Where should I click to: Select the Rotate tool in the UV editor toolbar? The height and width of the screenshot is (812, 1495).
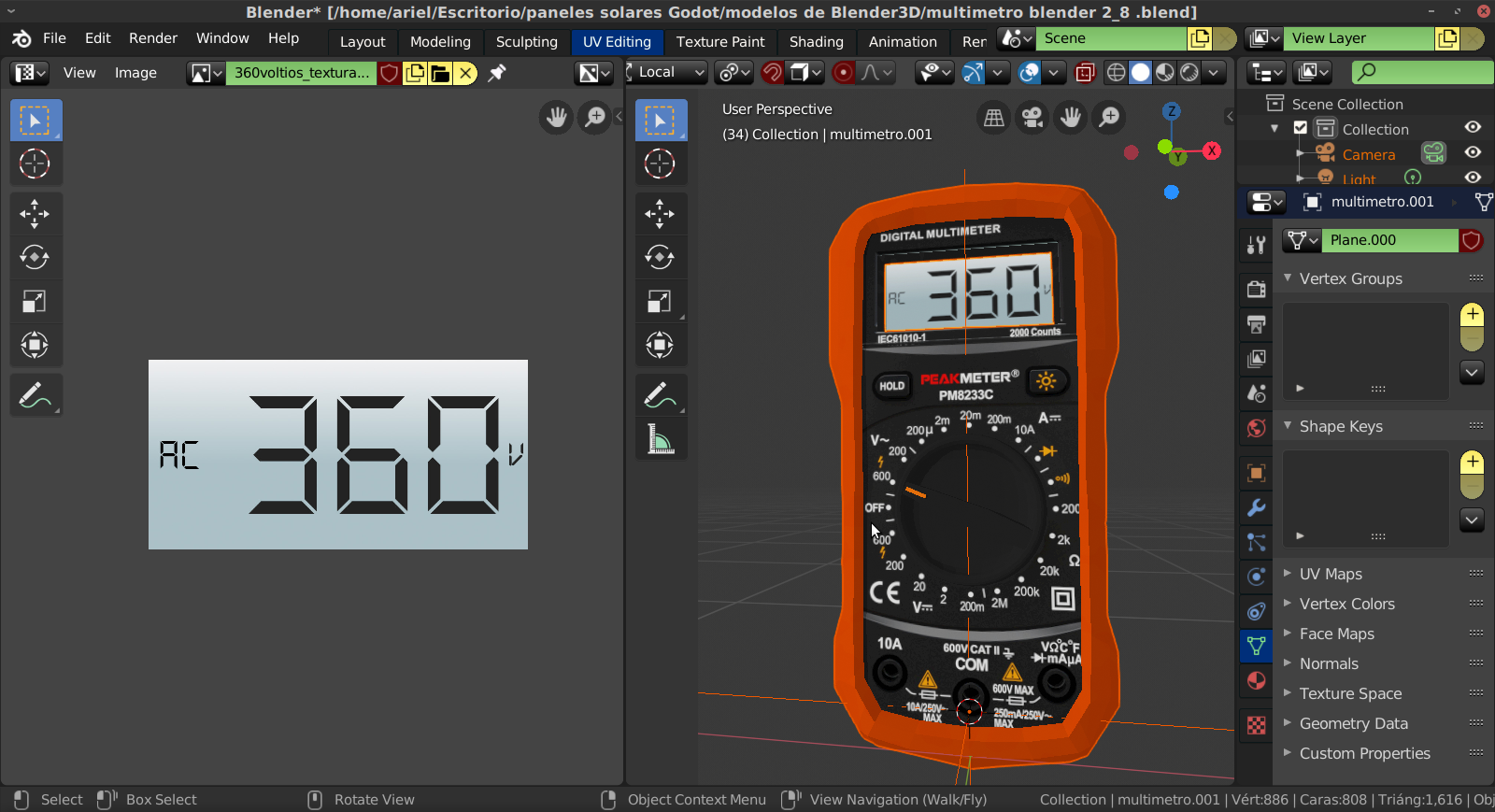(x=35, y=257)
